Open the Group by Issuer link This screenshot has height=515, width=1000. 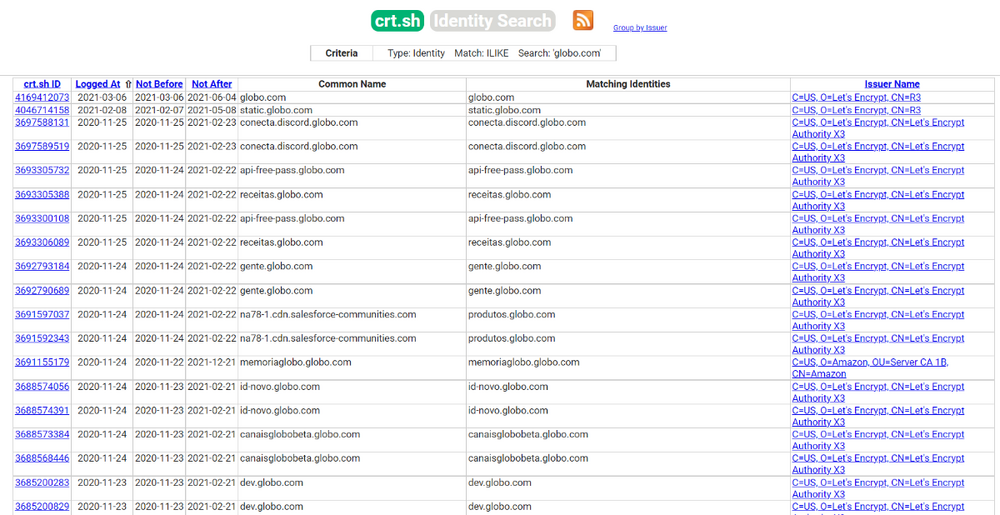(640, 28)
